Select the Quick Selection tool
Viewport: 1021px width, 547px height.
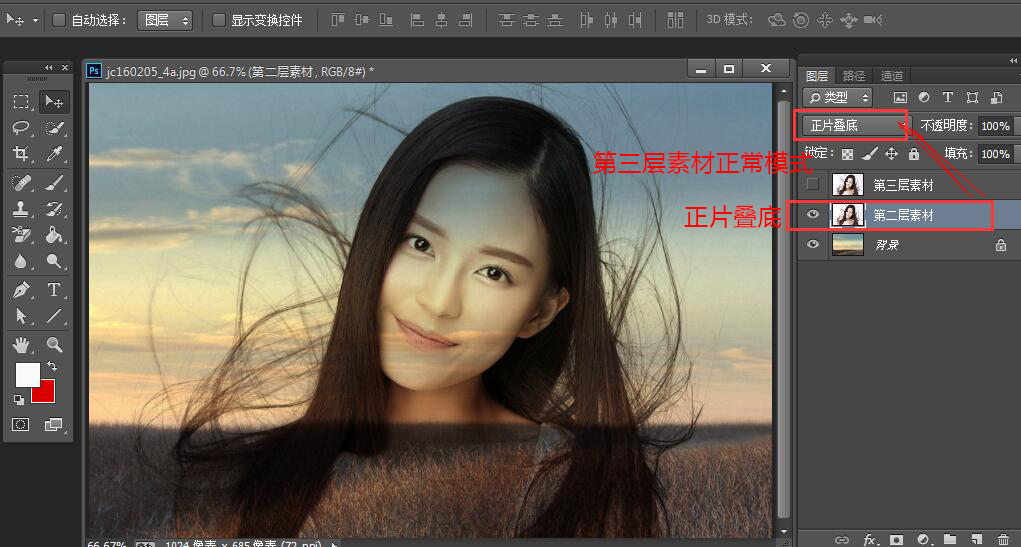54,128
